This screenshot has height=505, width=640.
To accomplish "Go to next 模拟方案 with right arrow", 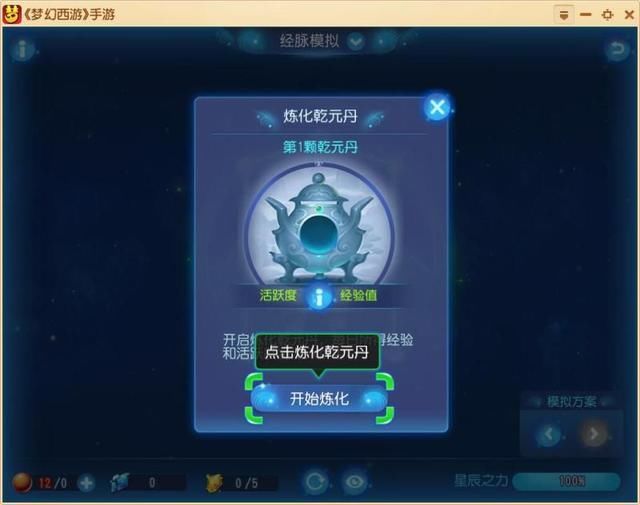I will 593,434.
